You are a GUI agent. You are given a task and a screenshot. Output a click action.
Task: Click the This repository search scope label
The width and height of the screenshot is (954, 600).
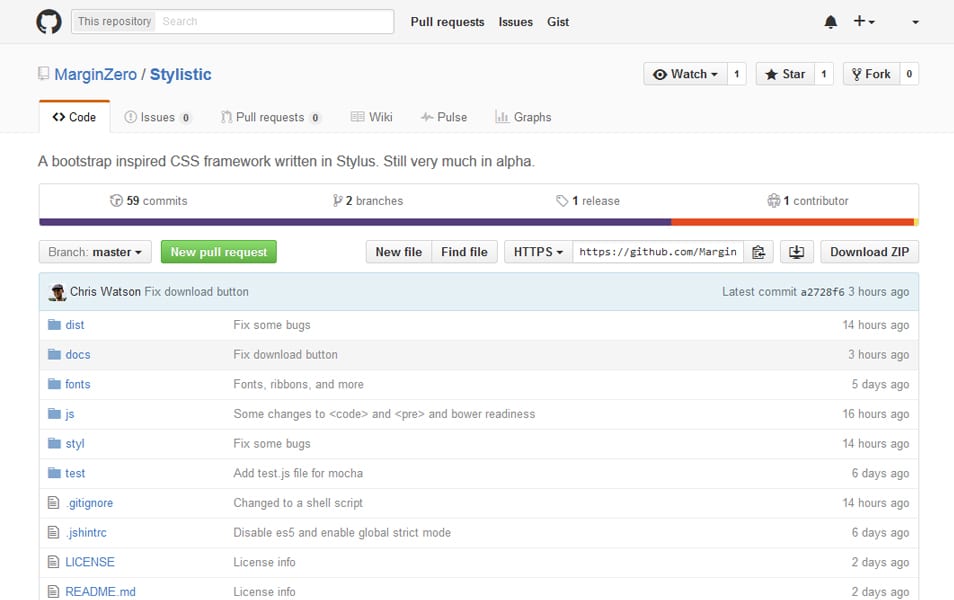pyautogui.click(x=114, y=21)
